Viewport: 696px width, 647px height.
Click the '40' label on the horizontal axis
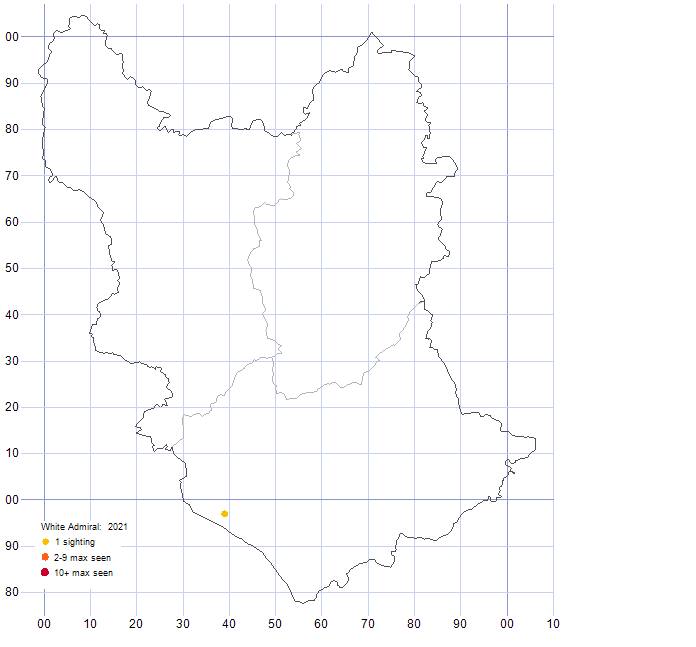point(229,623)
